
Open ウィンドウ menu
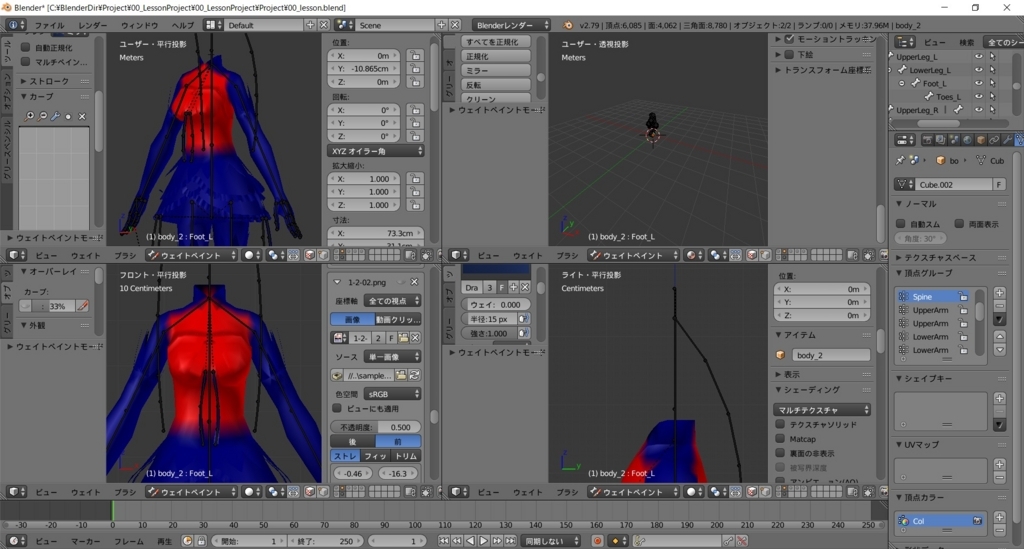click(140, 25)
